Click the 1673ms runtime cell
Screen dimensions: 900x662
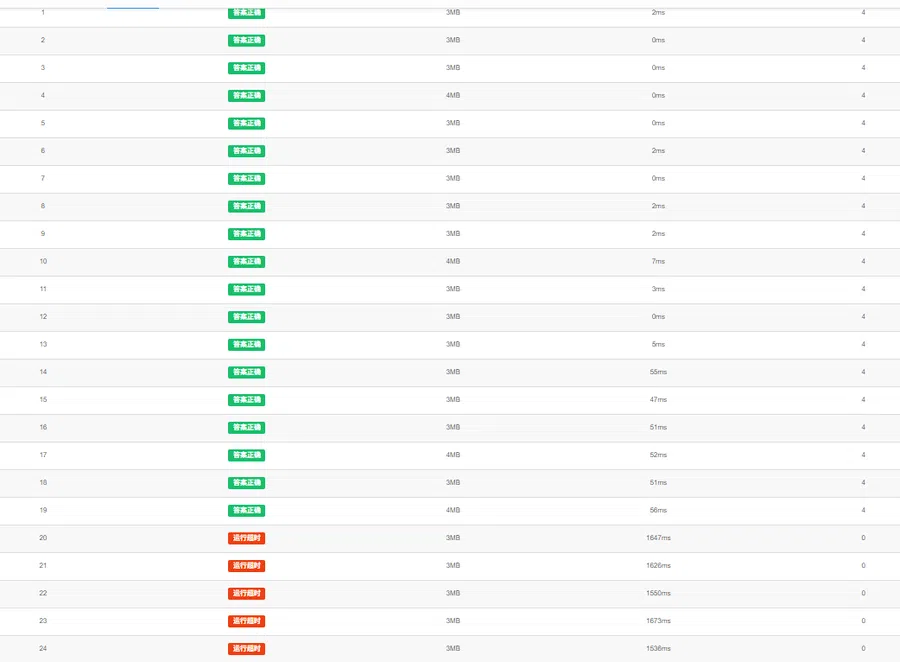coord(658,621)
